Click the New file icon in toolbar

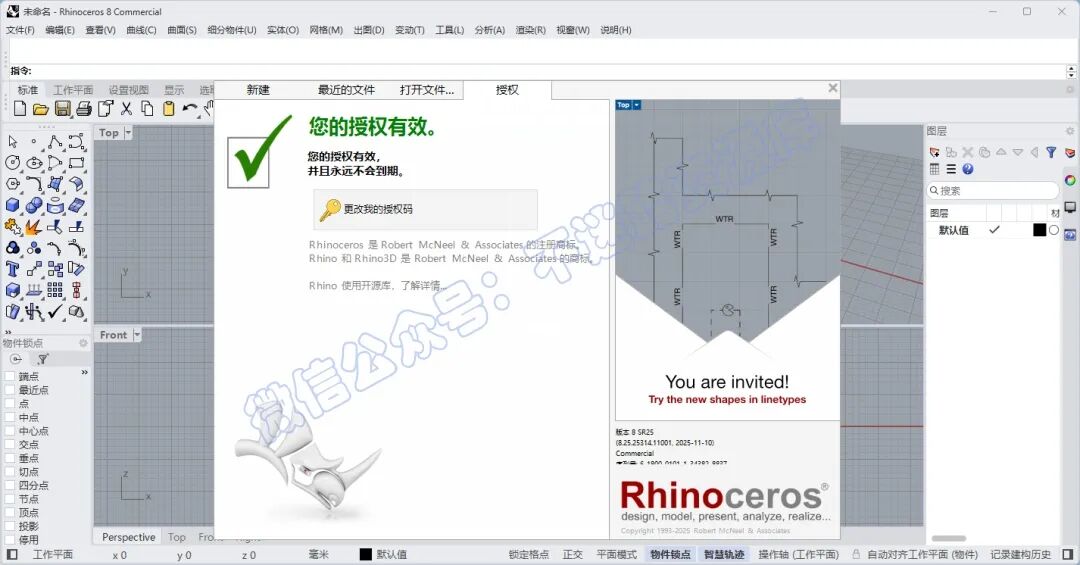(x=20, y=108)
